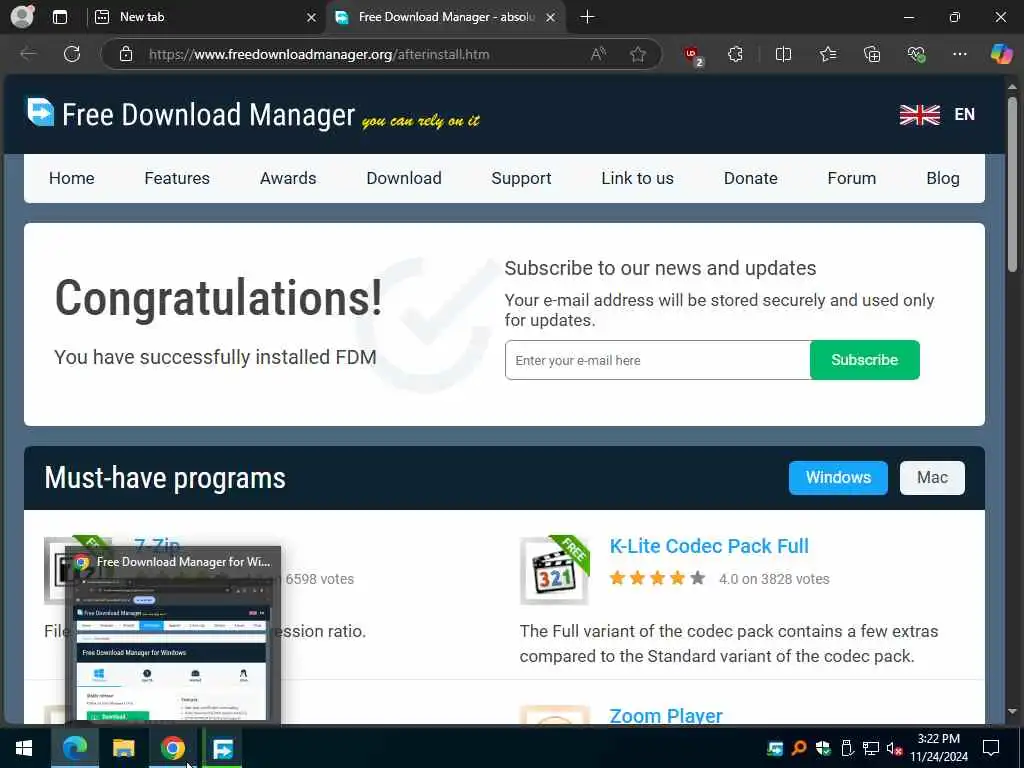The image size is (1024, 768).
Task: Click the Chrome taskbar icon
Action: click(172, 748)
